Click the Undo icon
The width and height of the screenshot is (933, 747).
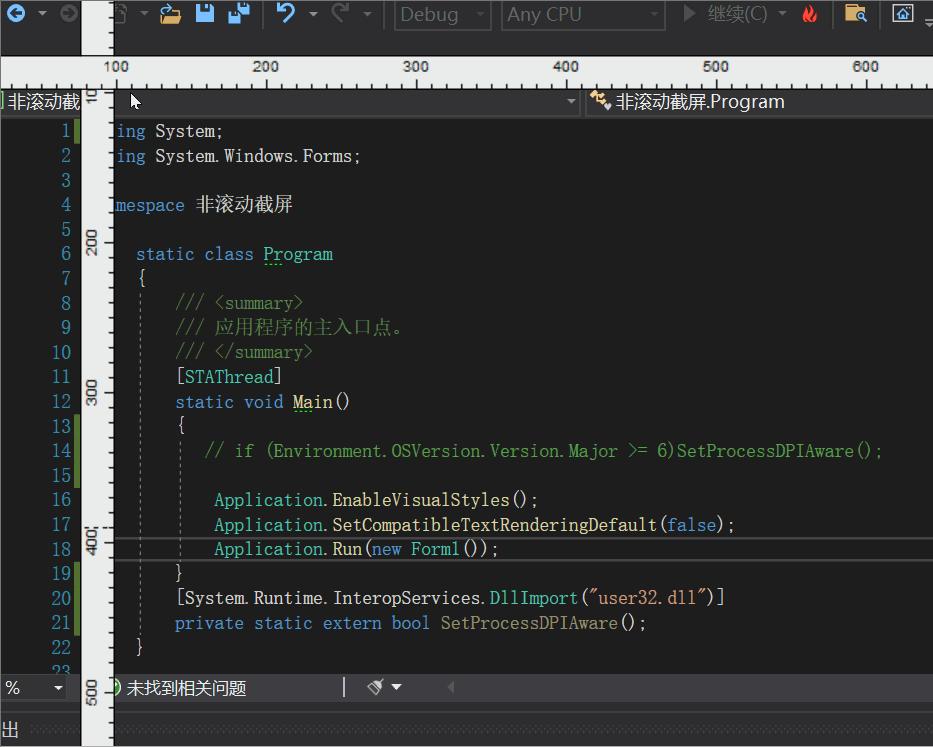point(286,14)
